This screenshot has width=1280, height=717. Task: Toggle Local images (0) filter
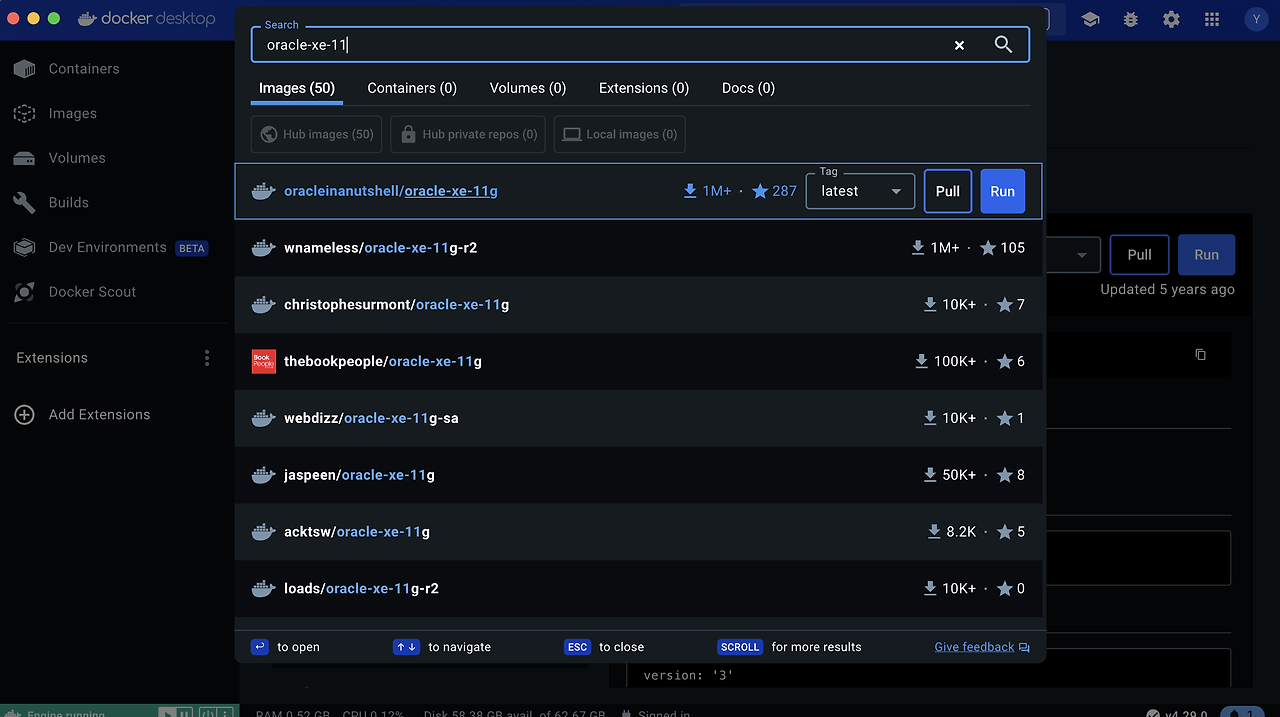point(619,134)
